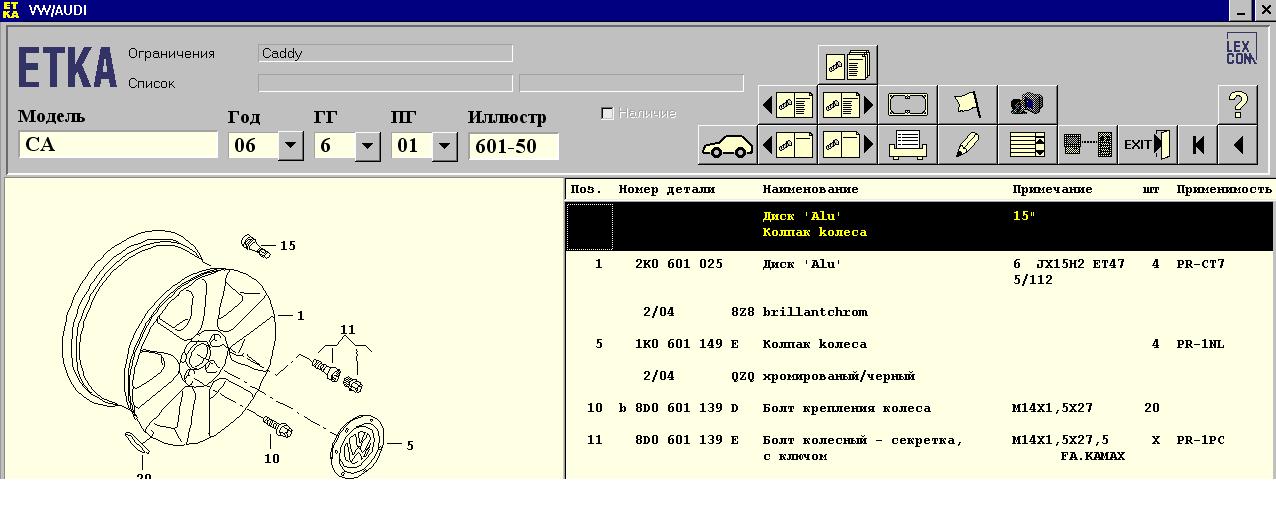The width and height of the screenshot is (1276, 525).
Task: Click the single back arrow icon
Action: [x=1237, y=145]
